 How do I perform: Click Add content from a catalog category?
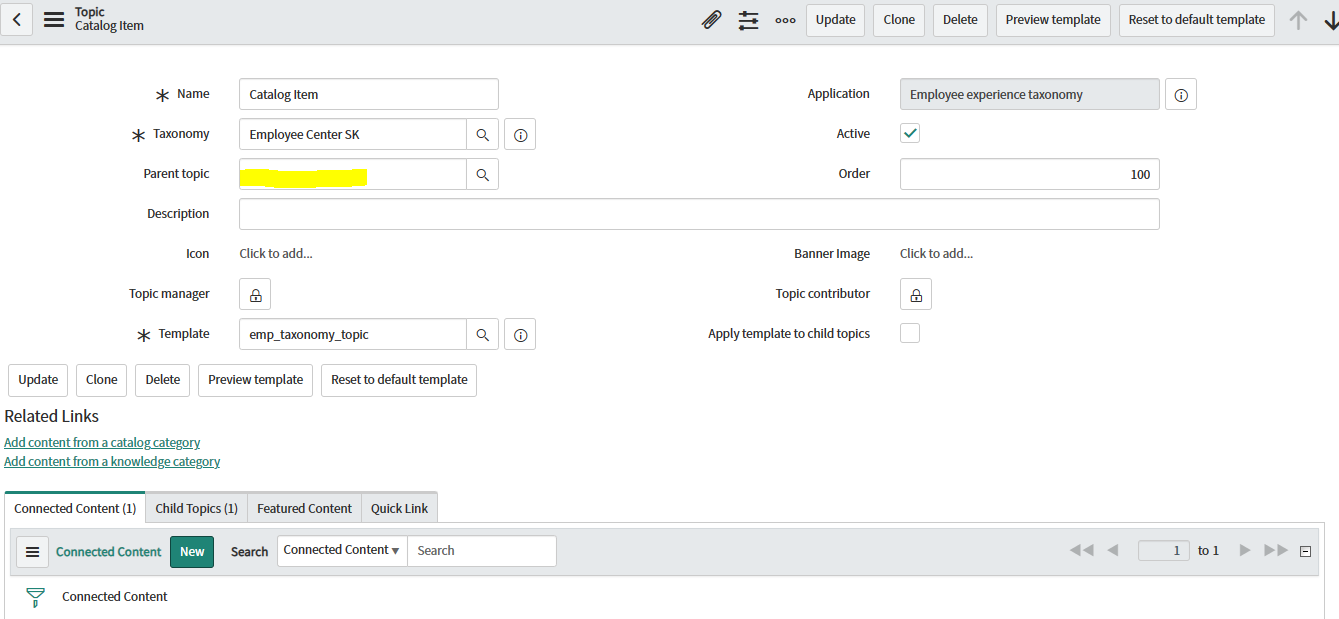[x=102, y=442]
